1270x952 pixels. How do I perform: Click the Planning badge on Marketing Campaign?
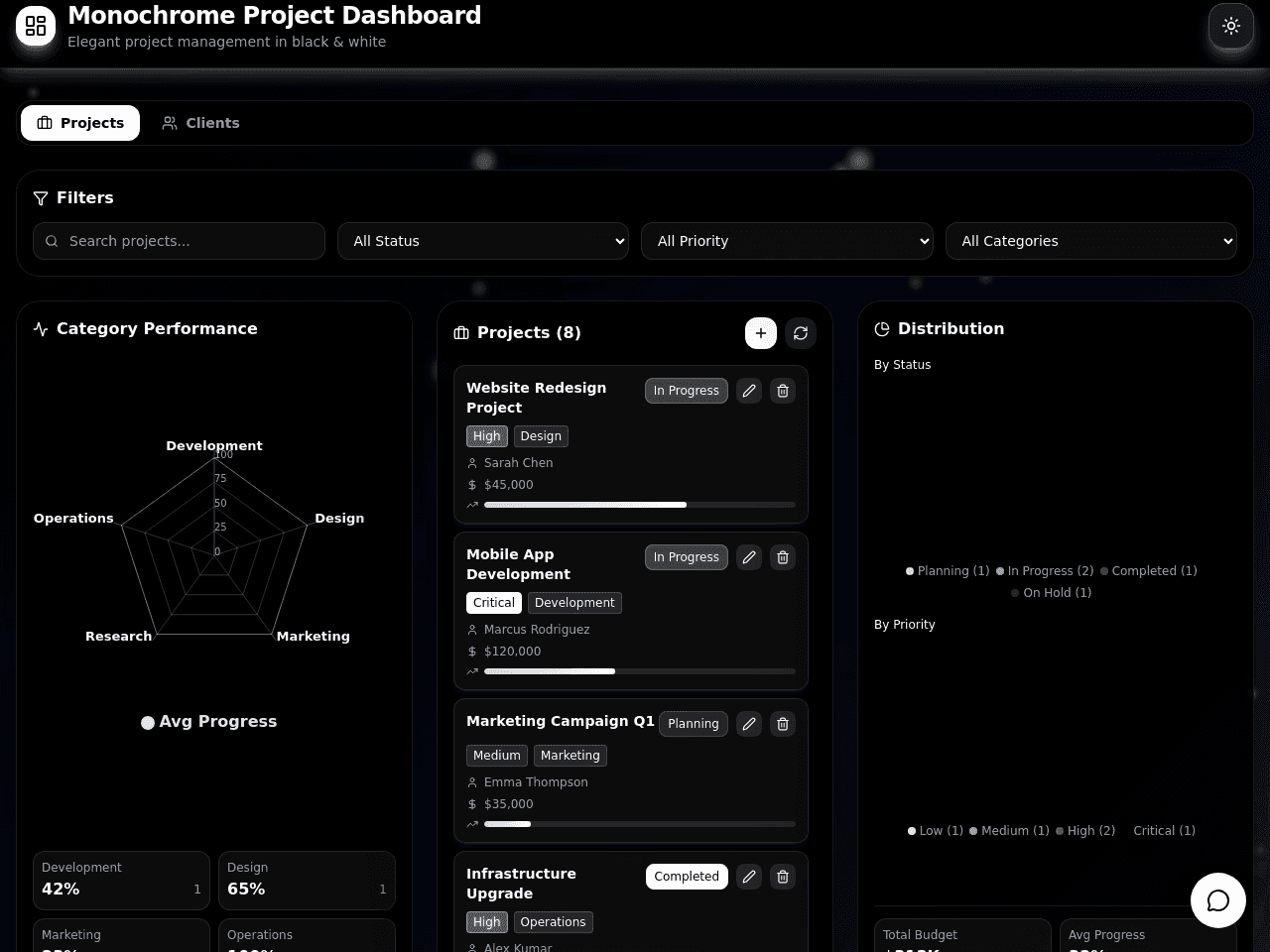tap(694, 724)
